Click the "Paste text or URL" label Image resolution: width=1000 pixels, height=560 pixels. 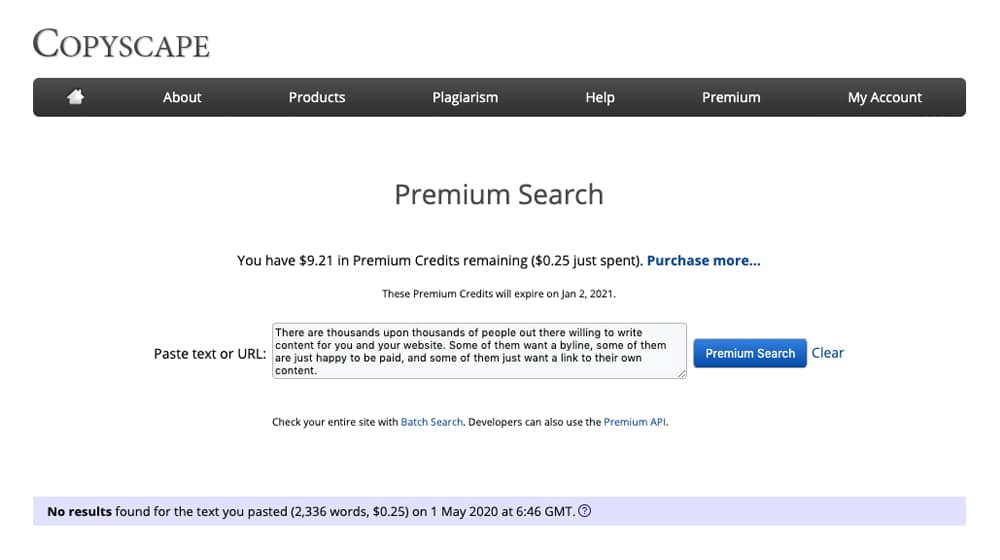tap(209, 354)
